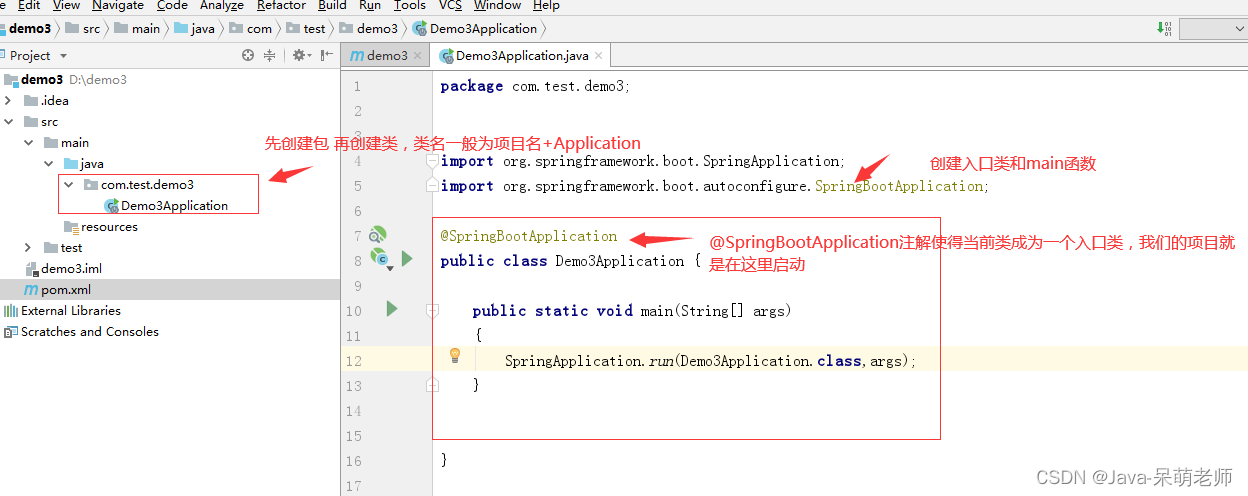
Task: Run the Demo3Application class from gutter line 8
Action: 407,259
